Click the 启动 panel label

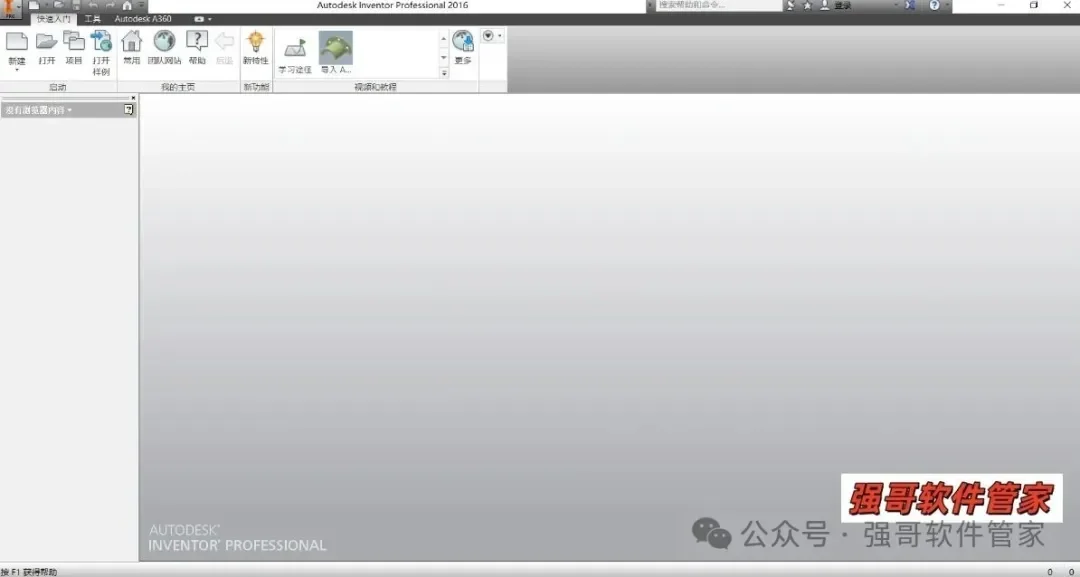[x=58, y=87]
